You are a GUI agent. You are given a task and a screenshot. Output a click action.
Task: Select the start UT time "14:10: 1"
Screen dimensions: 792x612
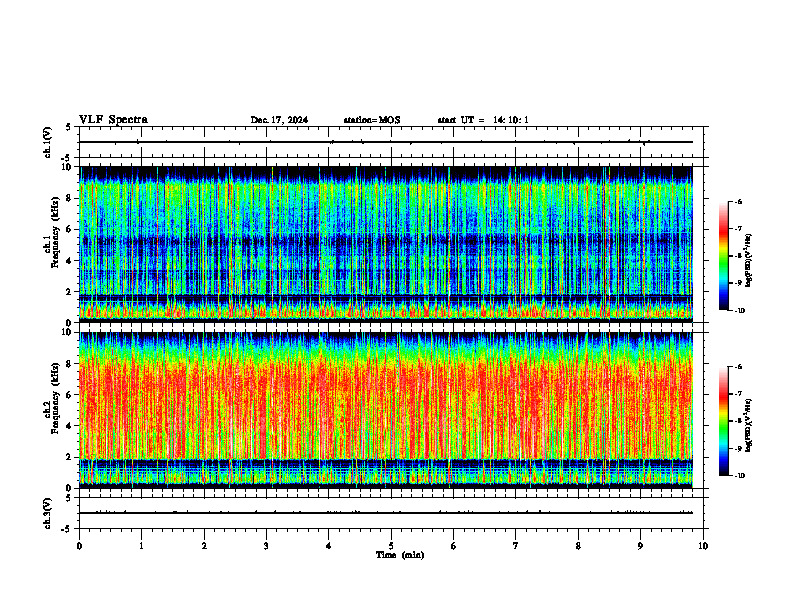click(x=511, y=120)
